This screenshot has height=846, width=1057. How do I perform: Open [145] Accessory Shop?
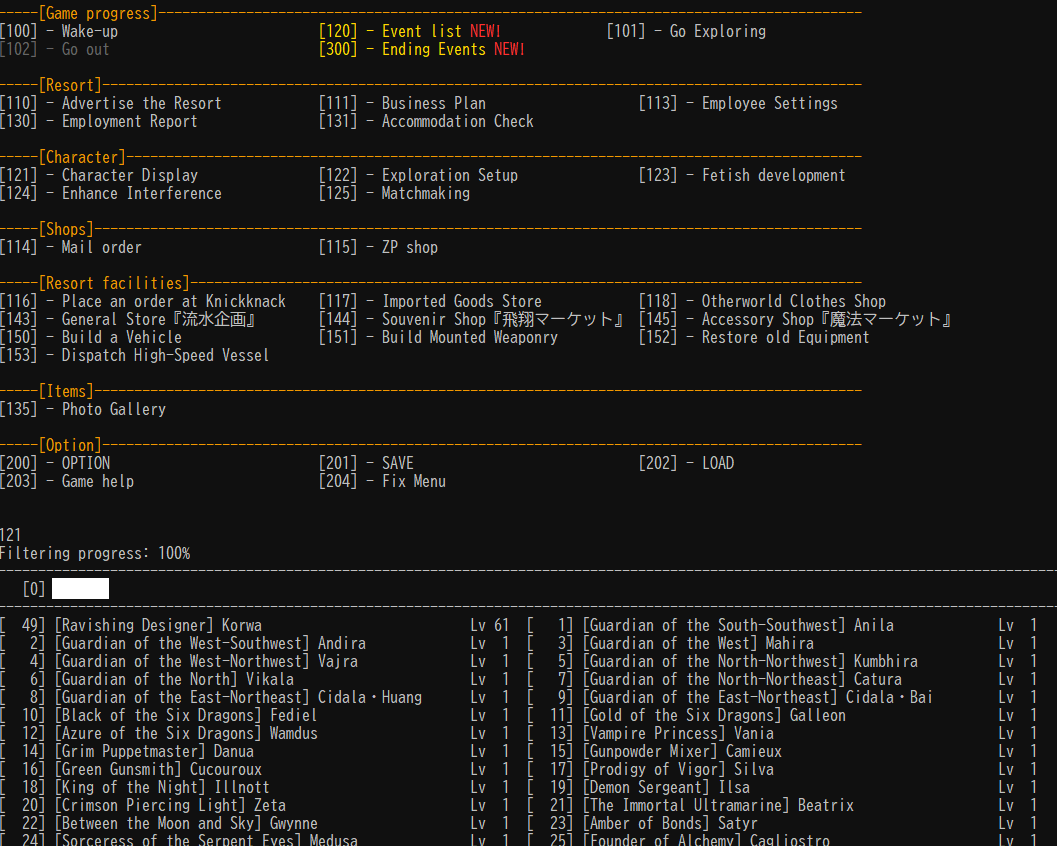[x=795, y=320]
